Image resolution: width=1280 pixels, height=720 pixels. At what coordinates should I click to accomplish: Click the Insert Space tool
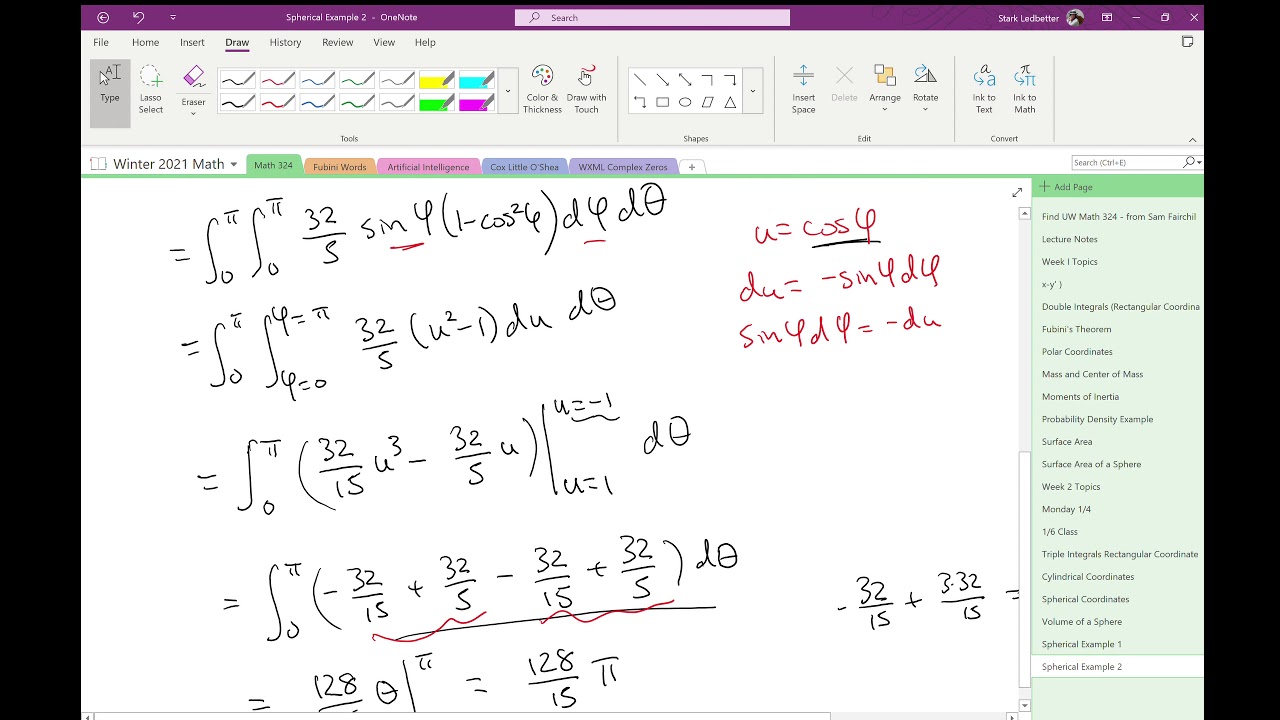[x=803, y=90]
